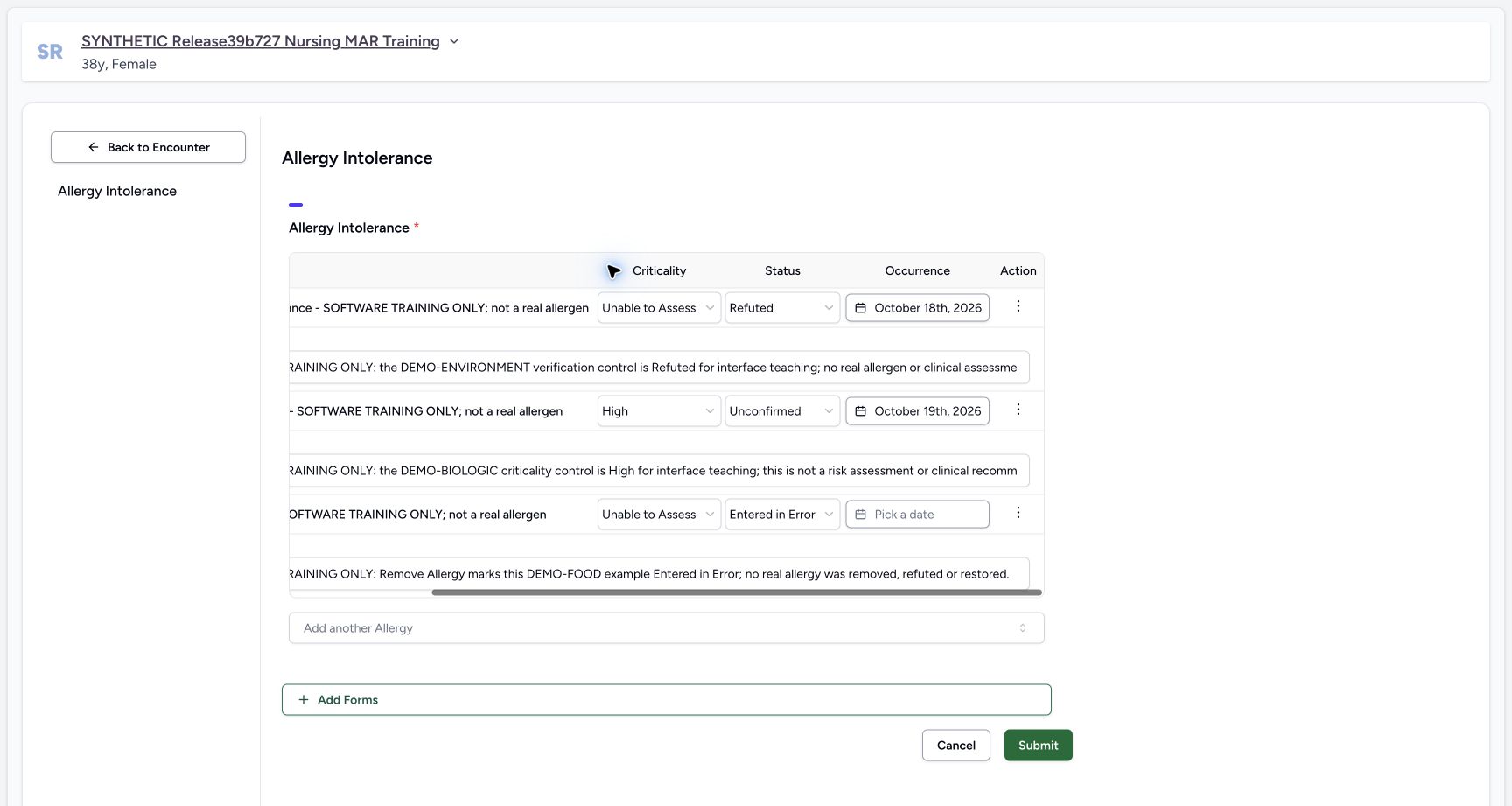Viewport: 1512px width, 806px height.
Task: Open SYNTHETIC Release39b727 patient name link
Action: (261, 41)
